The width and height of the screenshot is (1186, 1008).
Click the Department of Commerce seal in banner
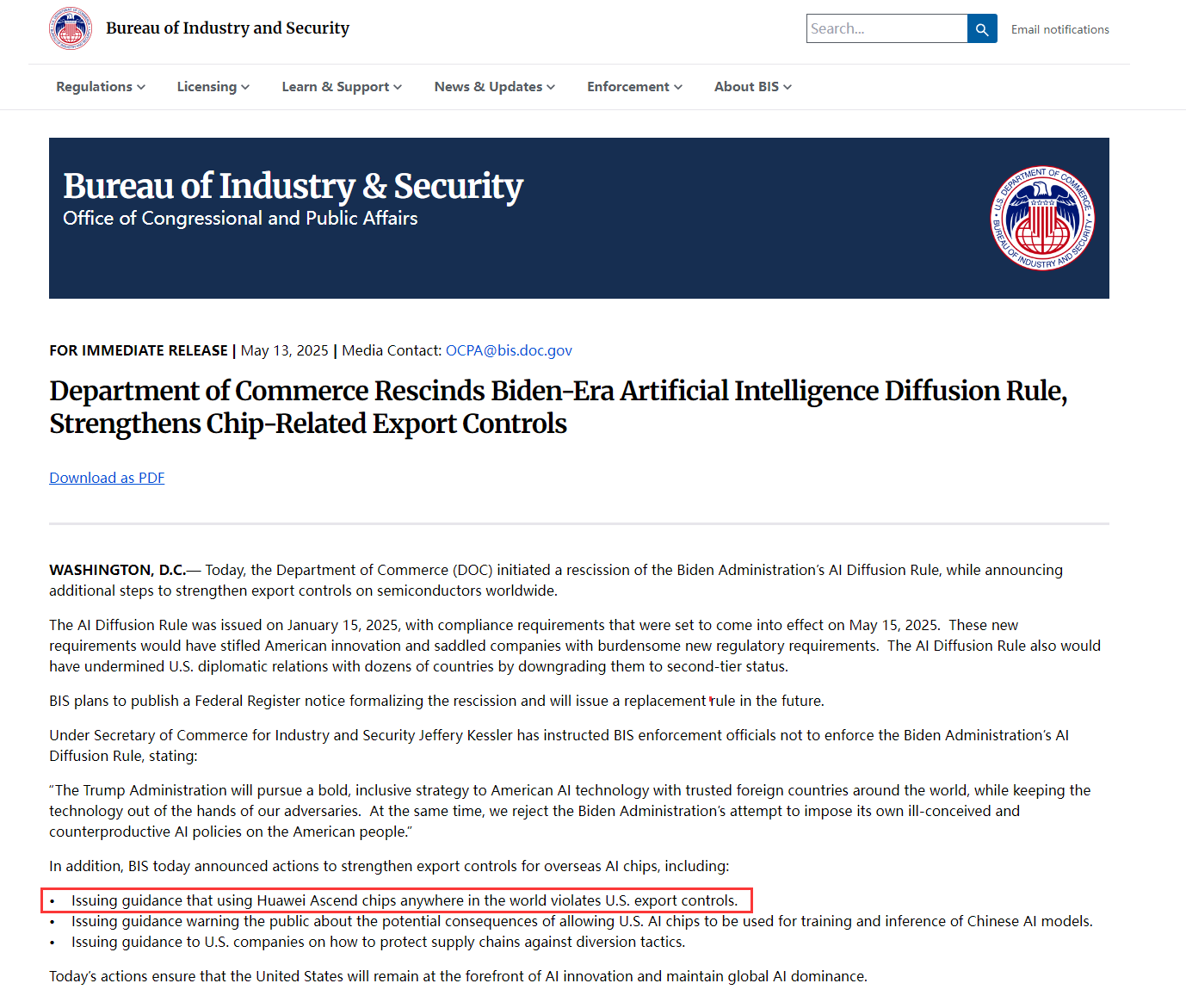[1042, 218]
